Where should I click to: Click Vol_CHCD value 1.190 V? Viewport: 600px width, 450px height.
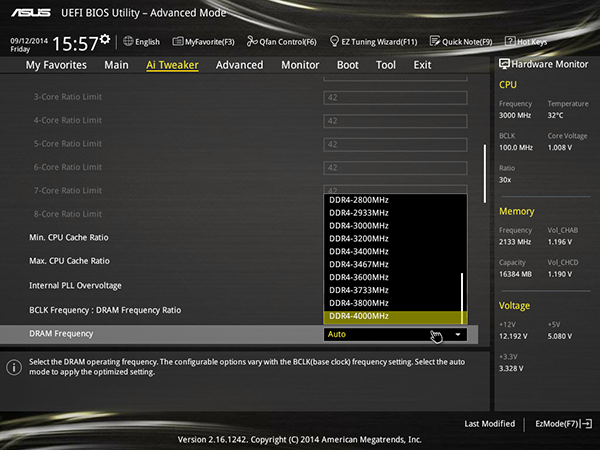[x=560, y=274]
